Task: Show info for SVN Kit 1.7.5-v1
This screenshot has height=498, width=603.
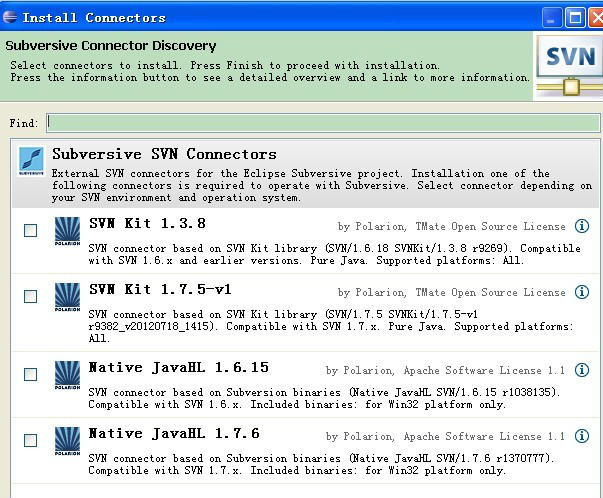Action: tap(582, 292)
